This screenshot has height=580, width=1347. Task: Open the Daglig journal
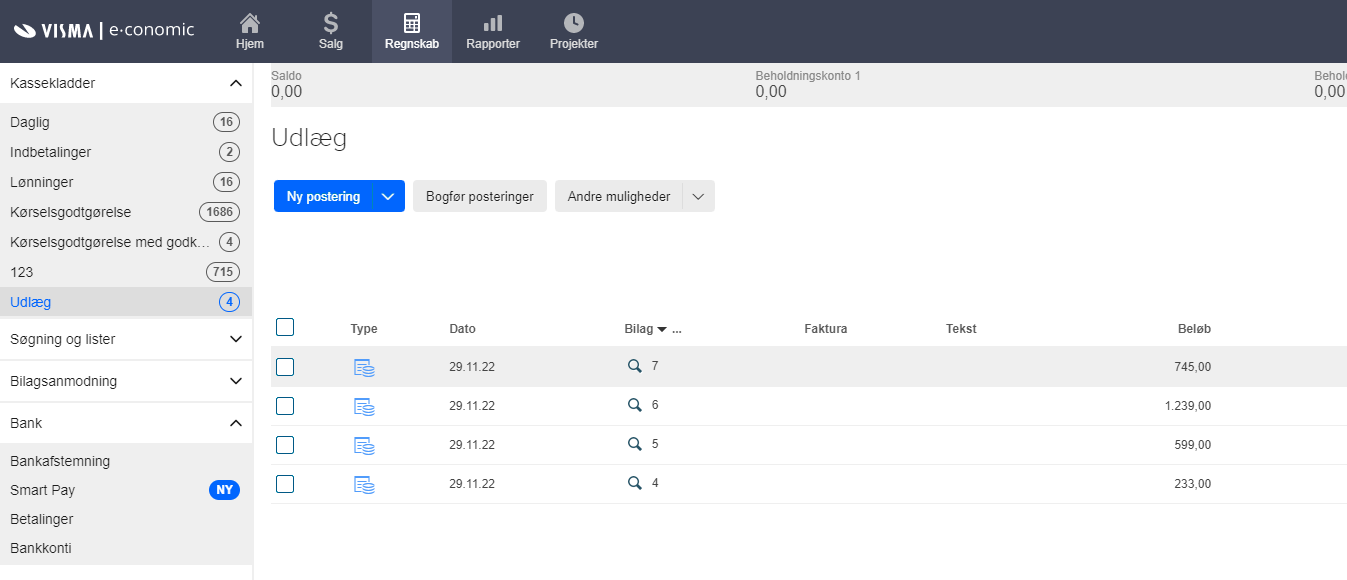(x=126, y=122)
